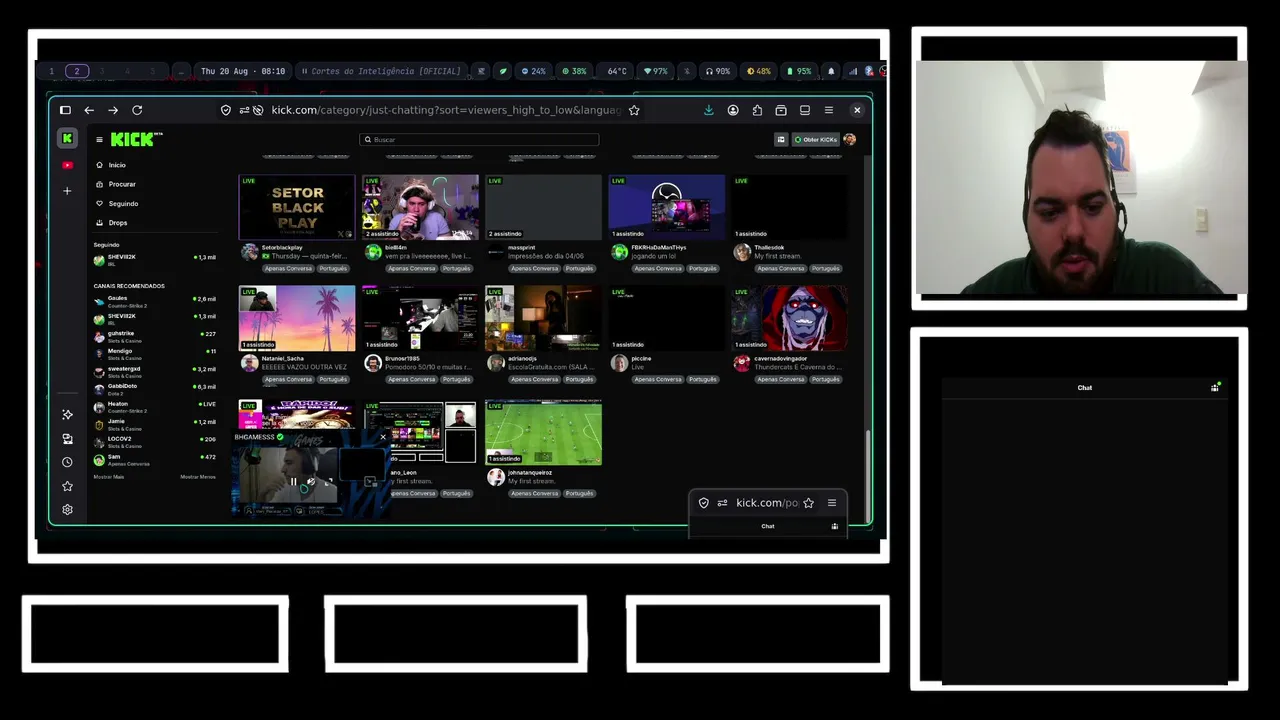The height and width of the screenshot is (720, 1280).
Task: Click the Obter KICKs button
Action: (816, 140)
